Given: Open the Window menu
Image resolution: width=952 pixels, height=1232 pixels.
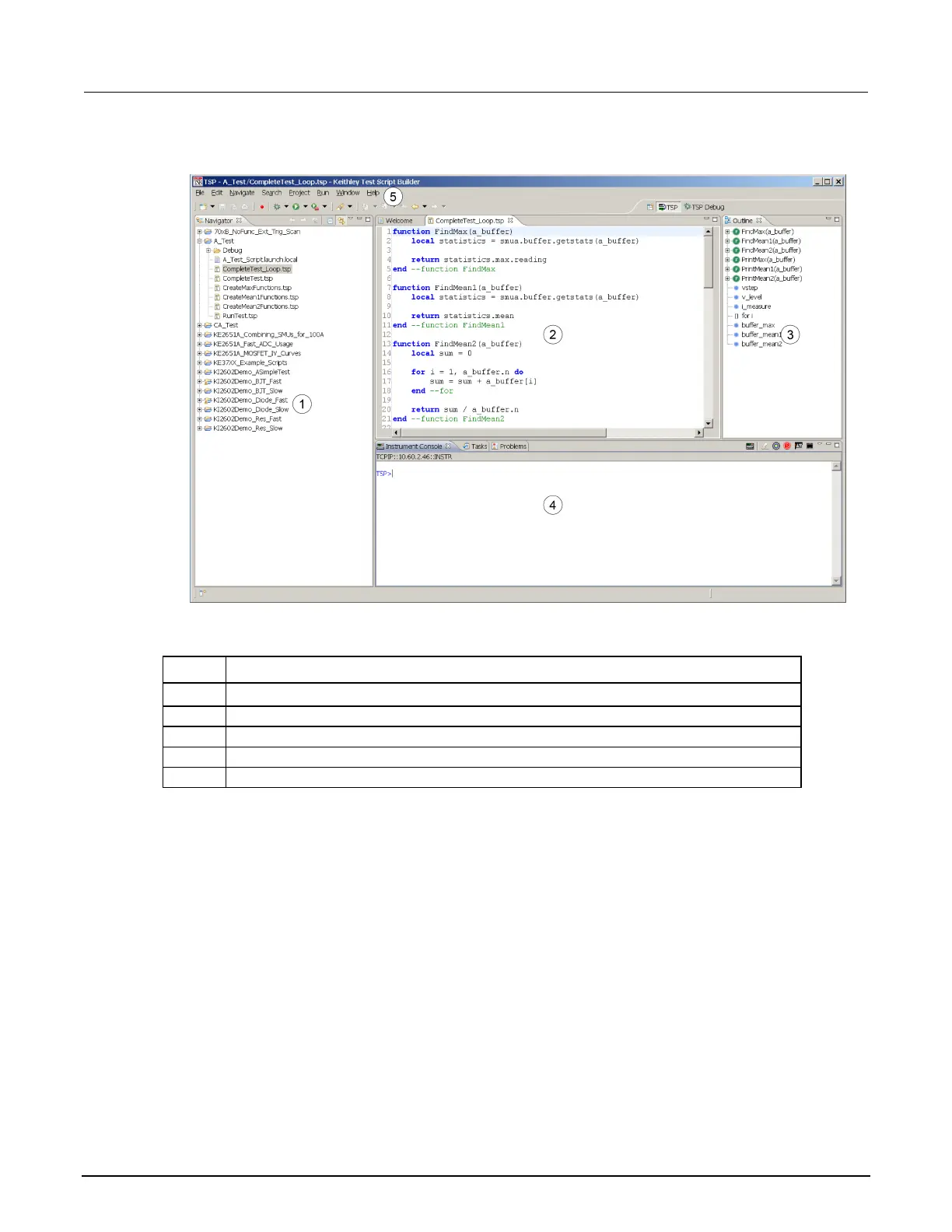Looking at the screenshot, I should (x=348, y=193).
